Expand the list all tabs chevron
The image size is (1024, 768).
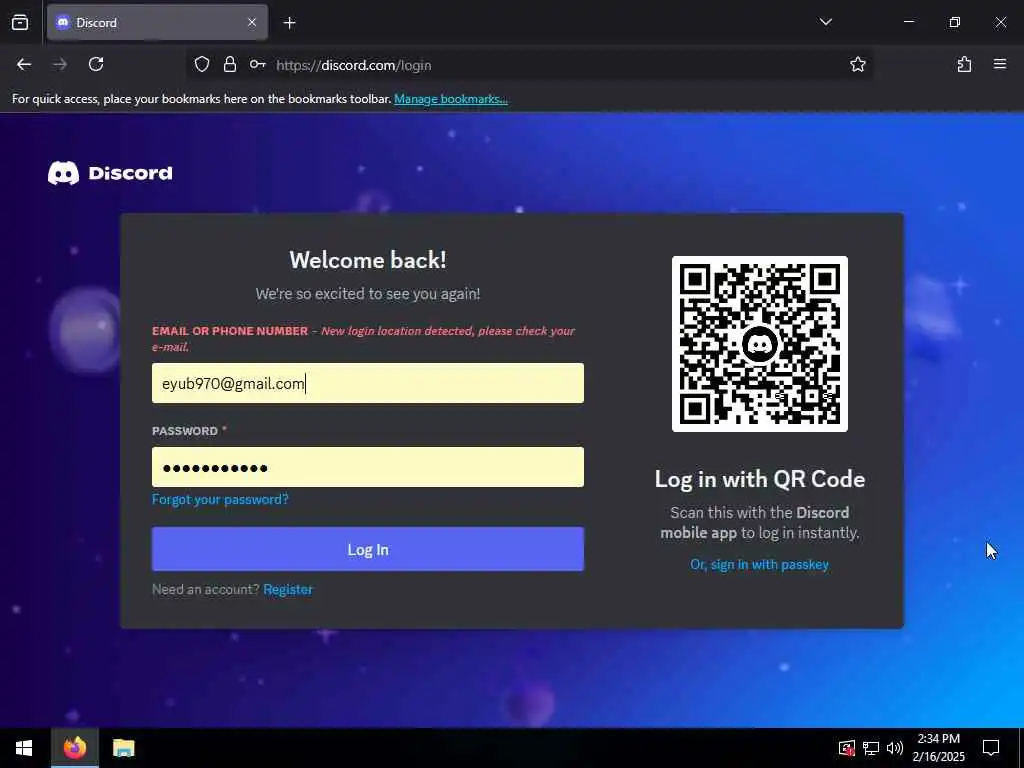point(825,22)
